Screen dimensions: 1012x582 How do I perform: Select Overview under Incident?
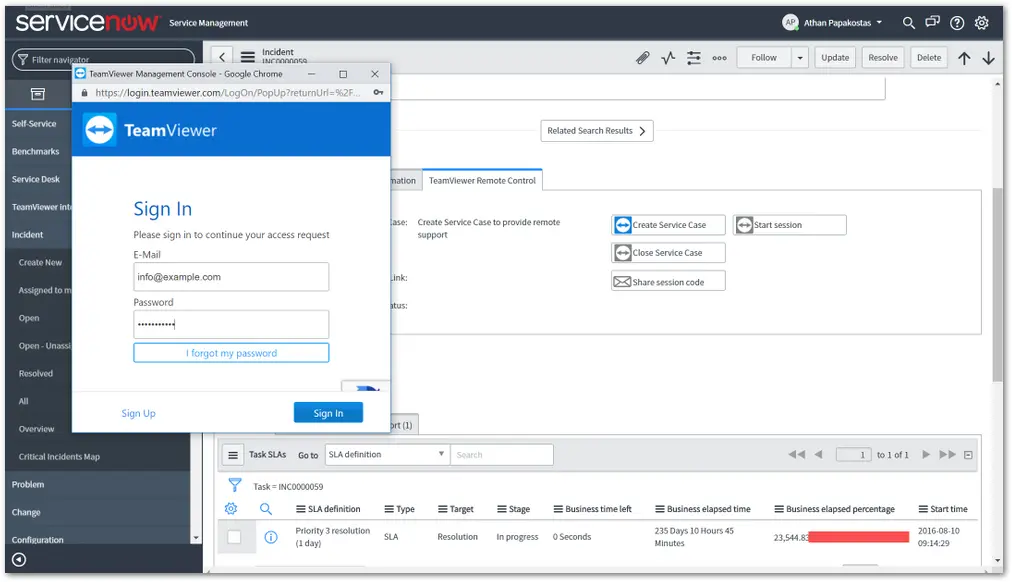[x=36, y=429]
